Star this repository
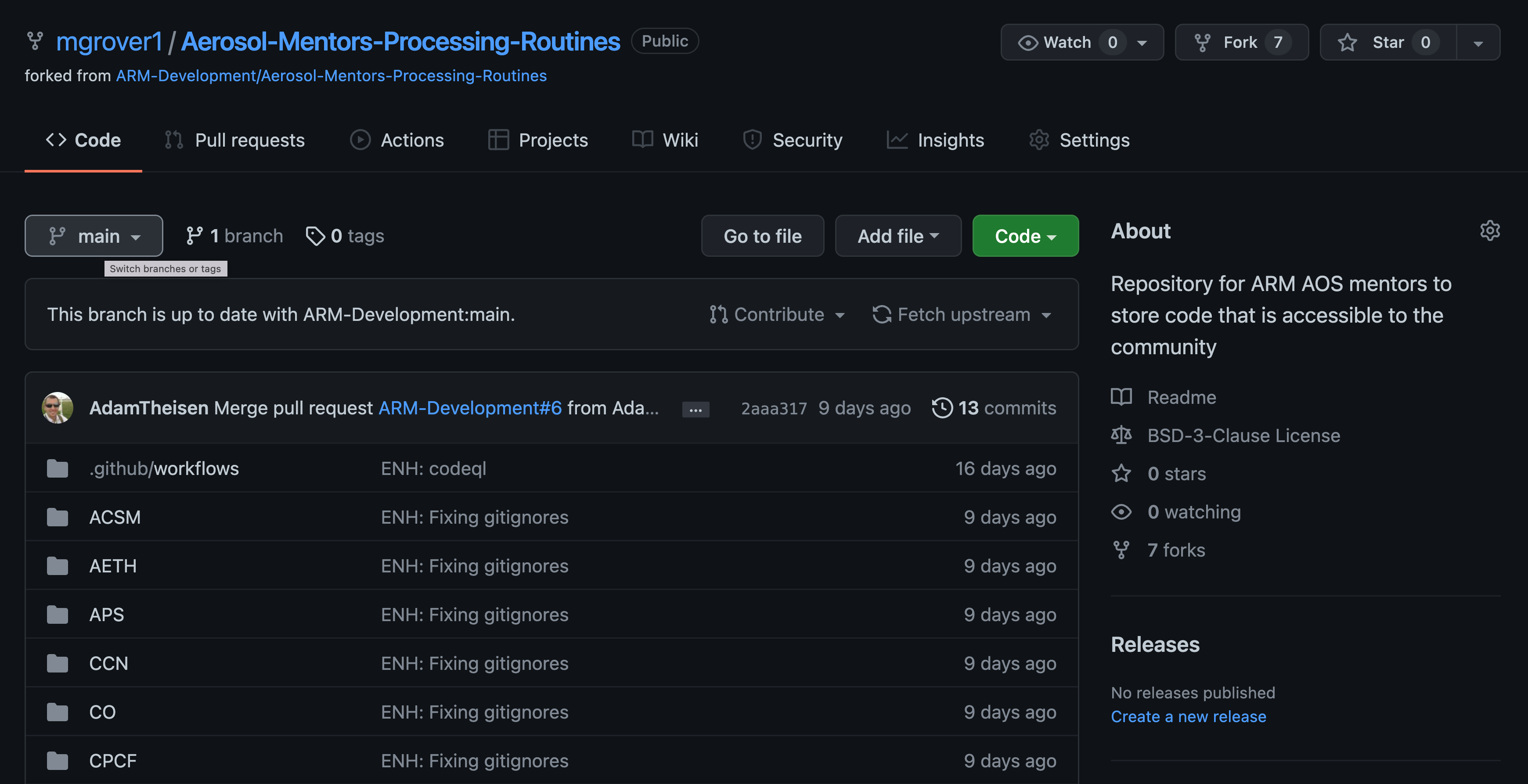Viewport: 1528px width, 784px height. [1388, 42]
